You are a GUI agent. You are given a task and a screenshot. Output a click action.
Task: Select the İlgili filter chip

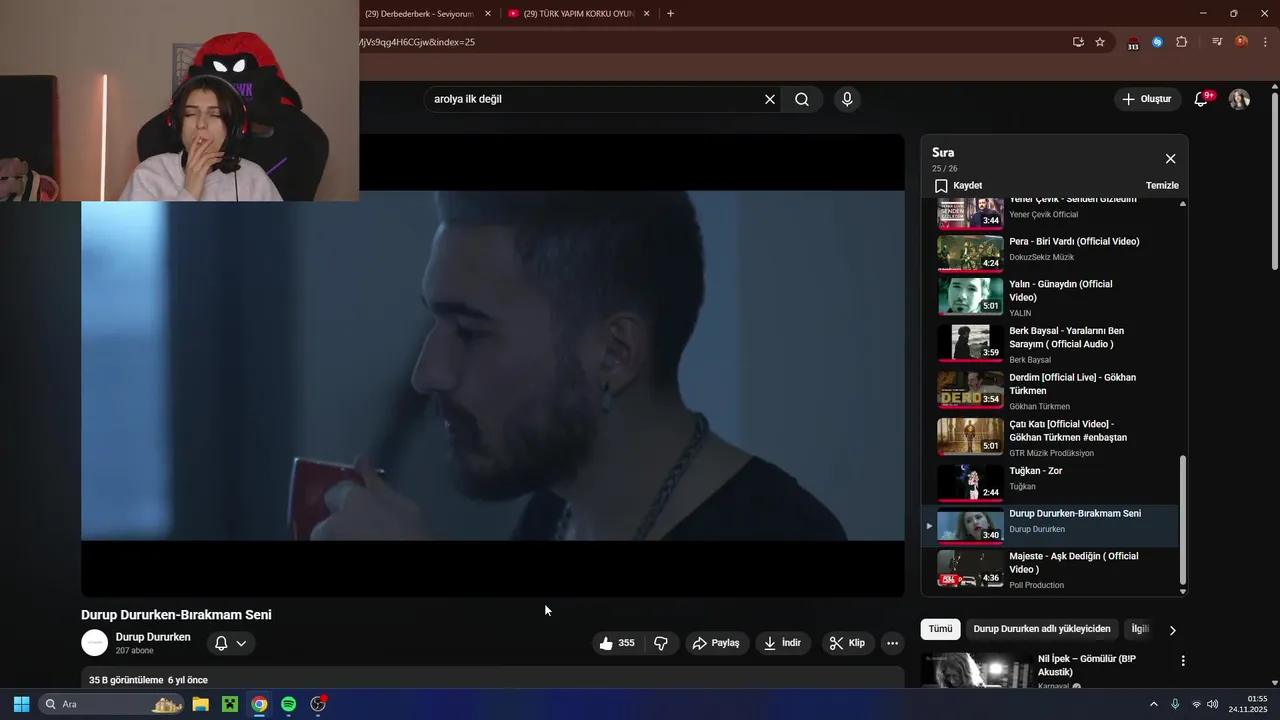click(x=1139, y=629)
